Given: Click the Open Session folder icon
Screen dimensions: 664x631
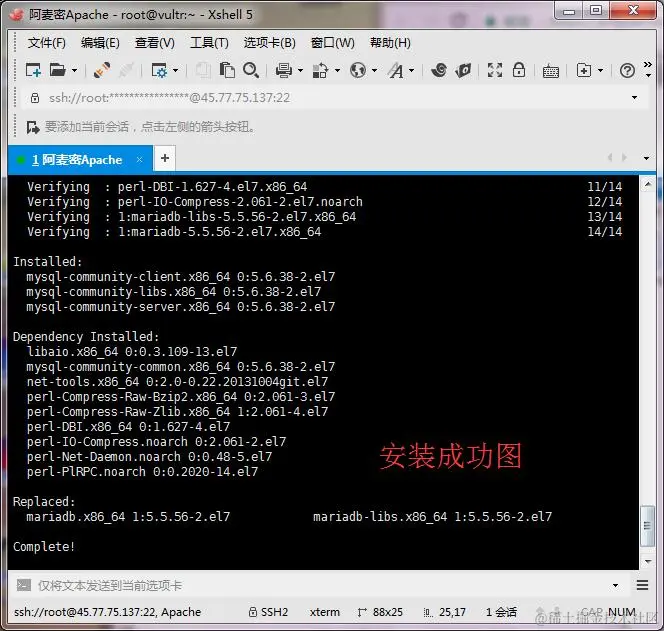Looking at the screenshot, I should coord(58,70).
